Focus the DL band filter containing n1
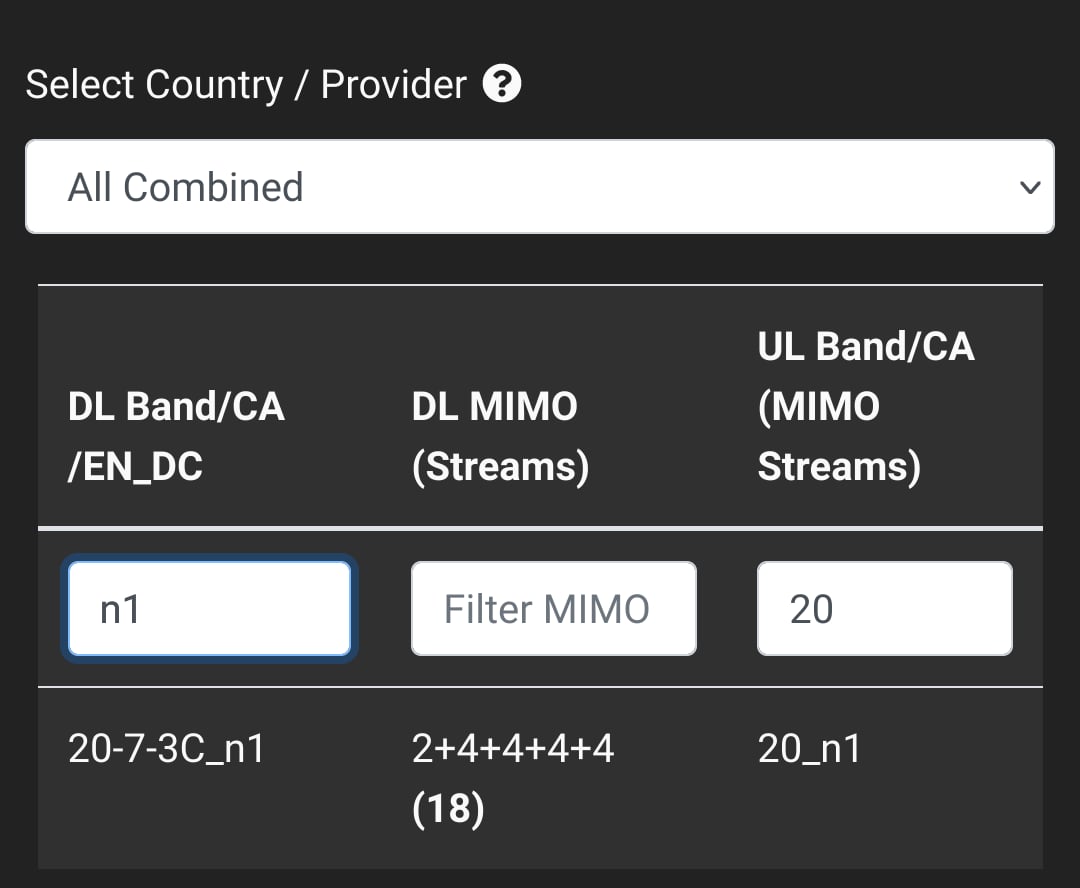Image resolution: width=1080 pixels, height=888 pixels. (x=209, y=608)
